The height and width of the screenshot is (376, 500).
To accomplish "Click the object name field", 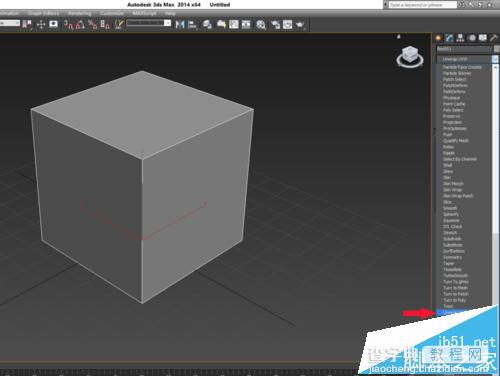I will (464, 49).
